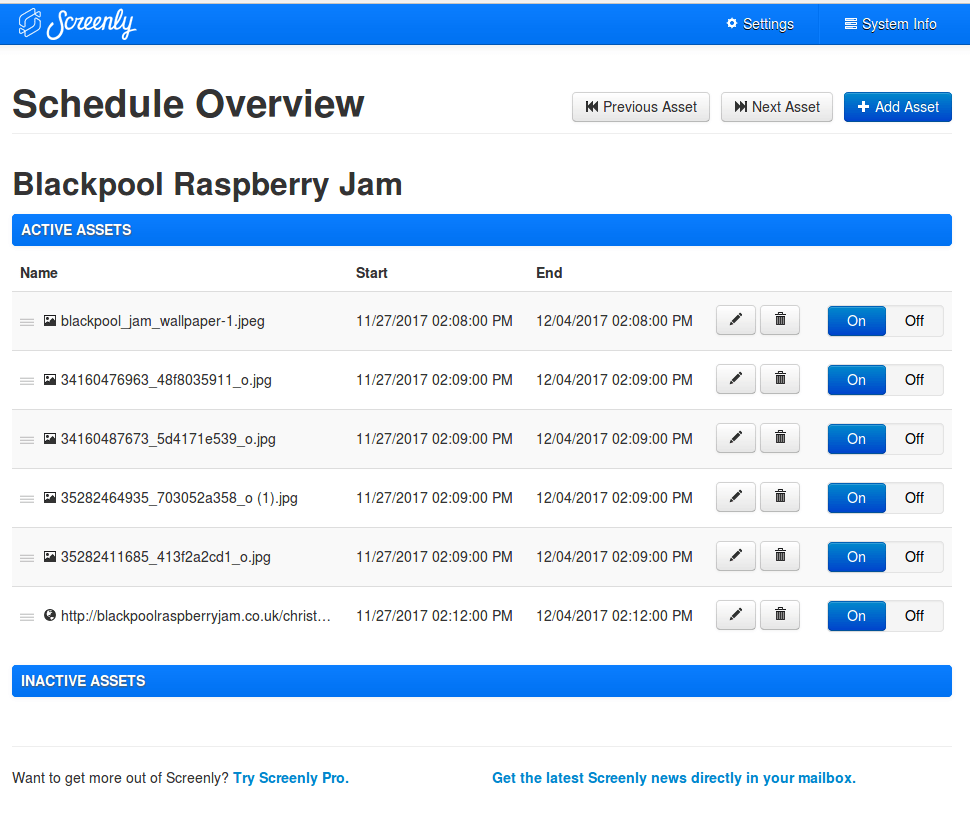Edit the 35282464935_703052a358_o (1).jpg asset
This screenshot has height=827, width=970.
click(735, 497)
